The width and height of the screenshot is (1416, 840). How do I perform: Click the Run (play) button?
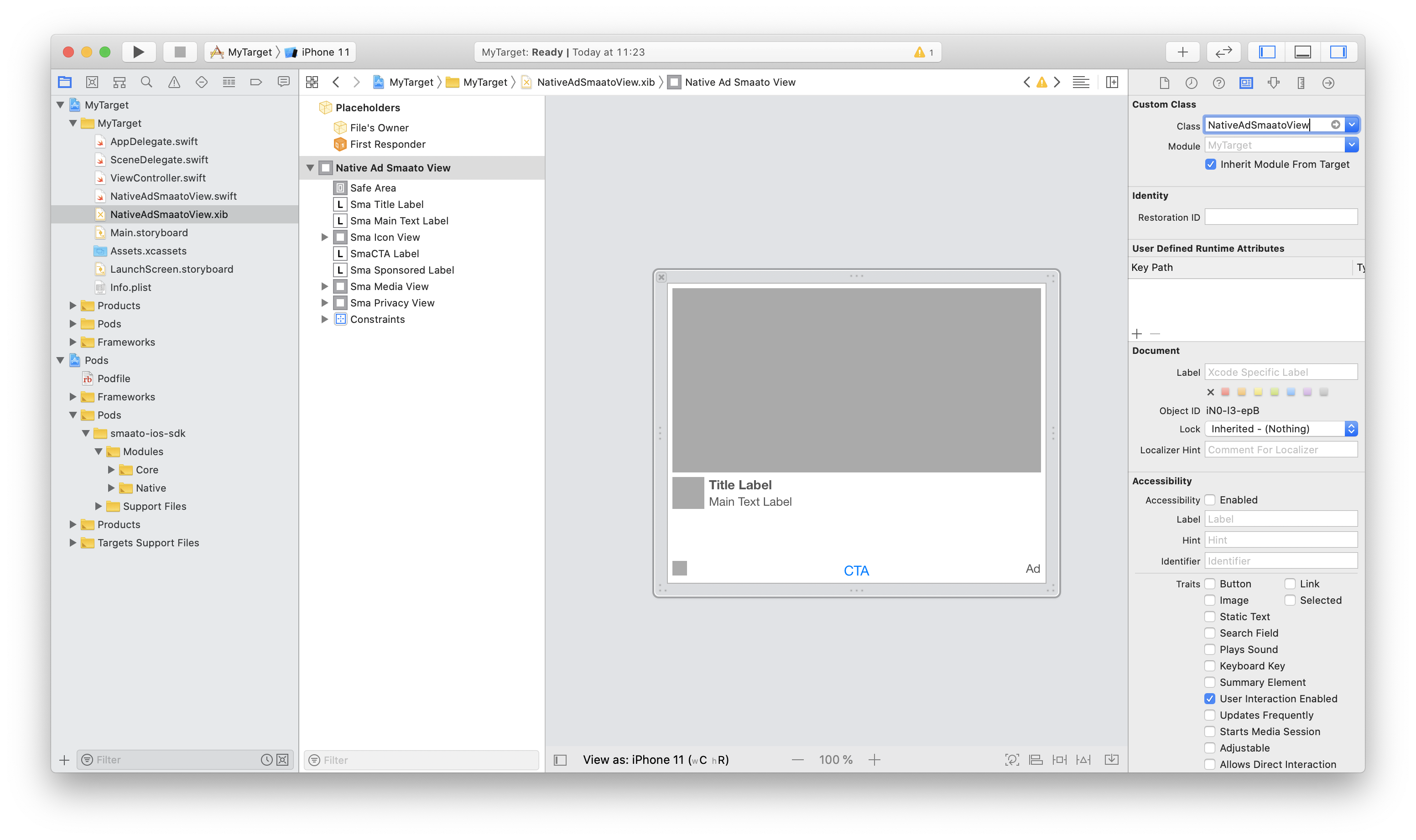pyautogui.click(x=138, y=52)
